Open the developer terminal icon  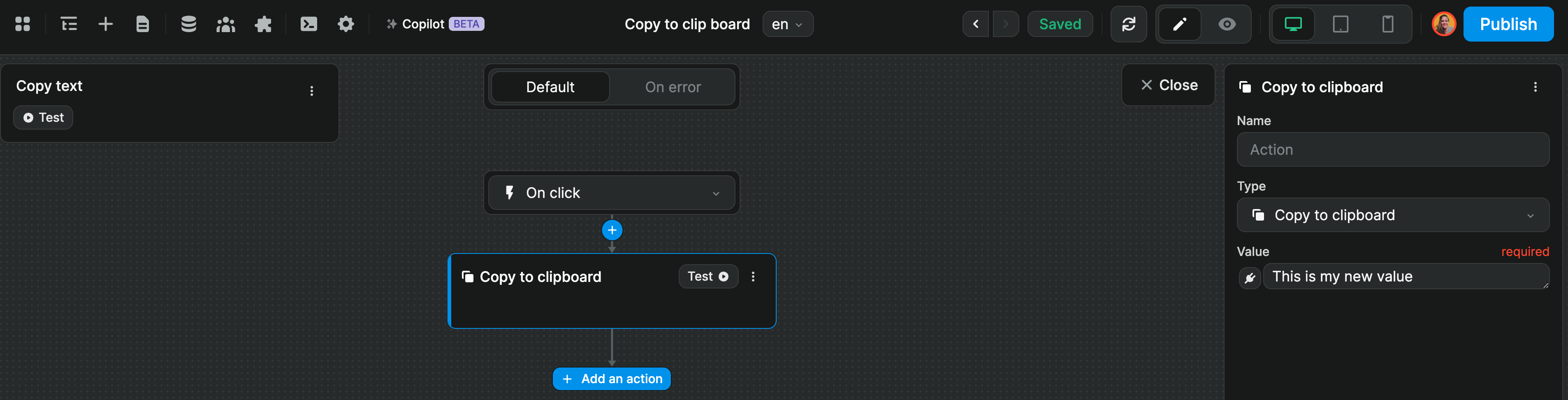pos(309,24)
